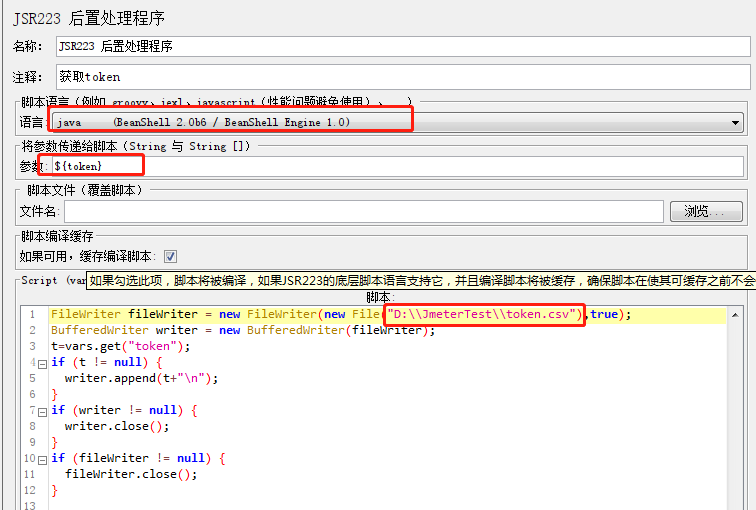This screenshot has width=756, height=510.
Task: Click code line vars.get("token")
Action: (x=121, y=346)
